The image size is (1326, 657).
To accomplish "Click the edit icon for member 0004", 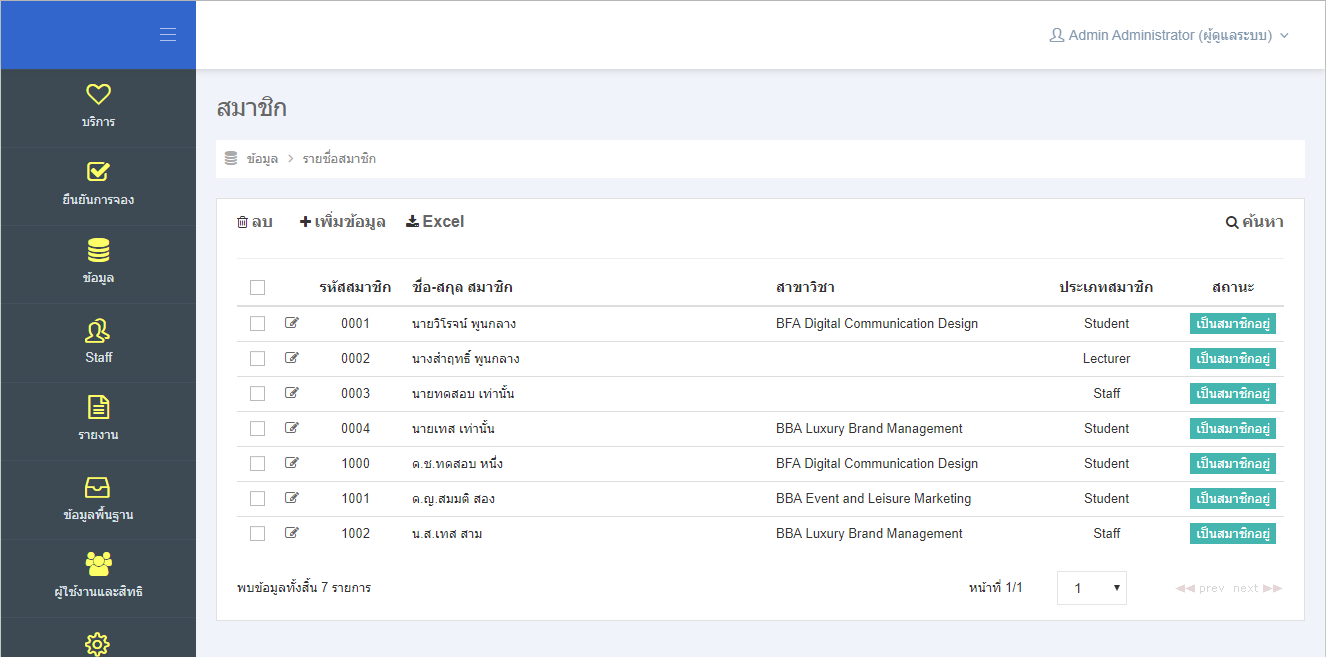I will coord(292,428).
